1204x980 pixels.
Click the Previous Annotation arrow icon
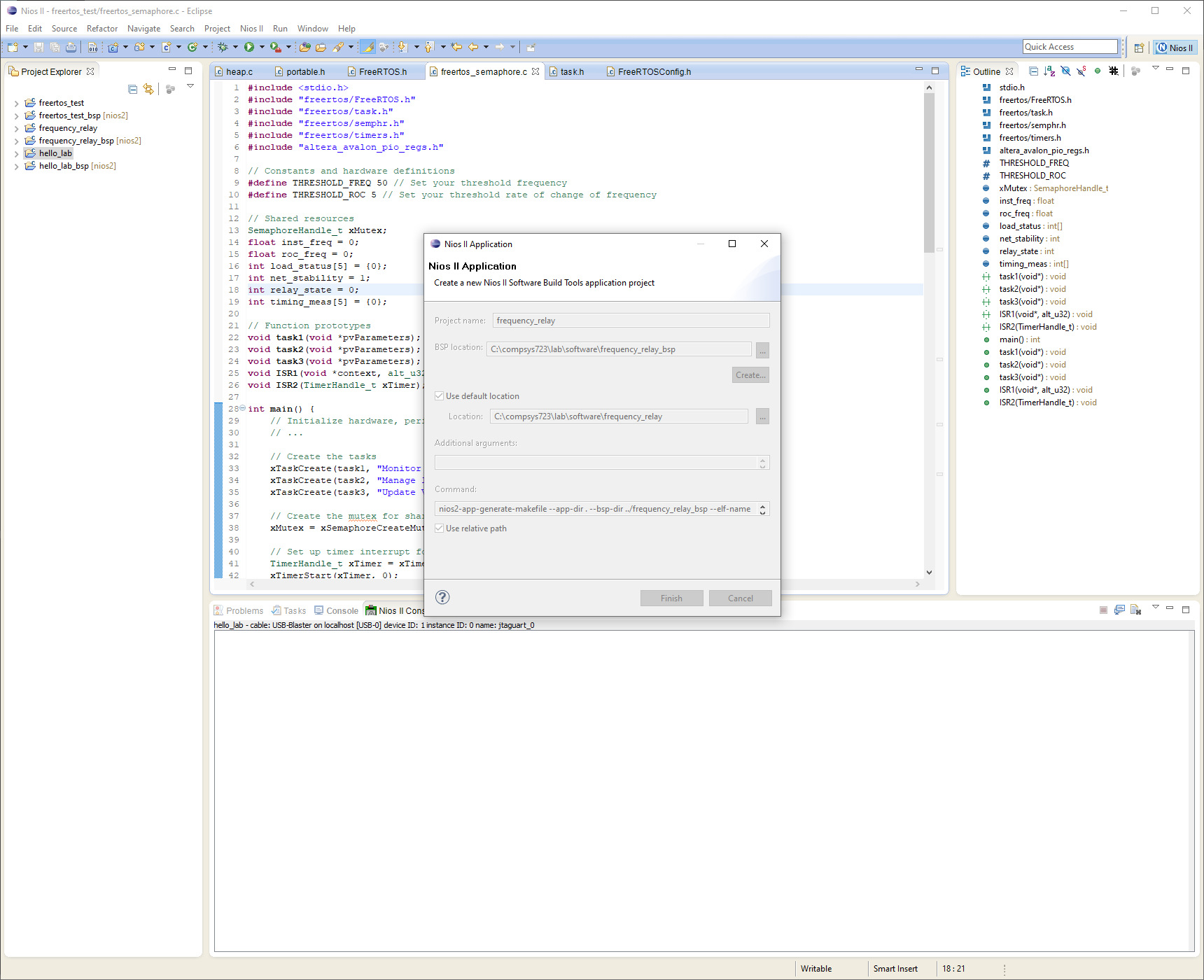click(x=430, y=47)
